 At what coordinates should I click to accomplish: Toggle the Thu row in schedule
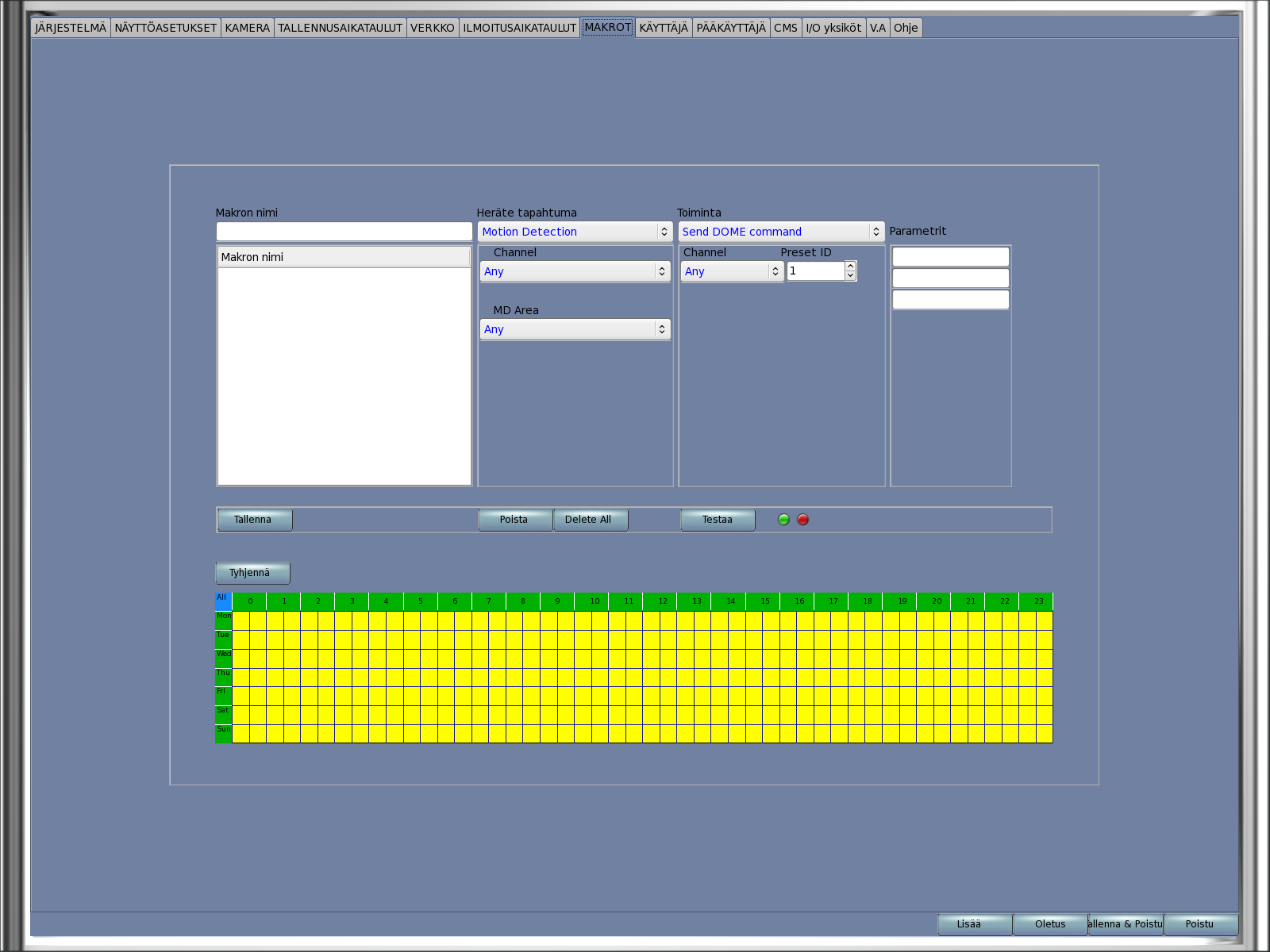point(223,678)
